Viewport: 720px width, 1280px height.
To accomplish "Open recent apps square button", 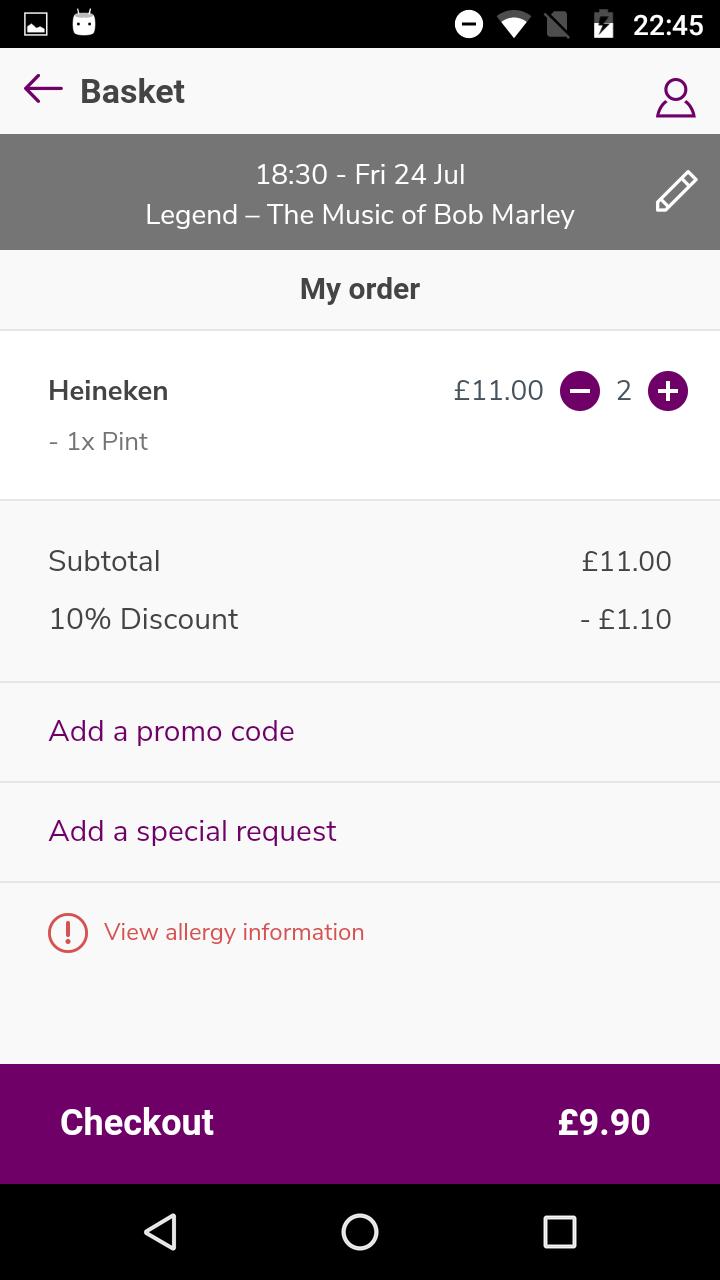I will click(560, 1232).
